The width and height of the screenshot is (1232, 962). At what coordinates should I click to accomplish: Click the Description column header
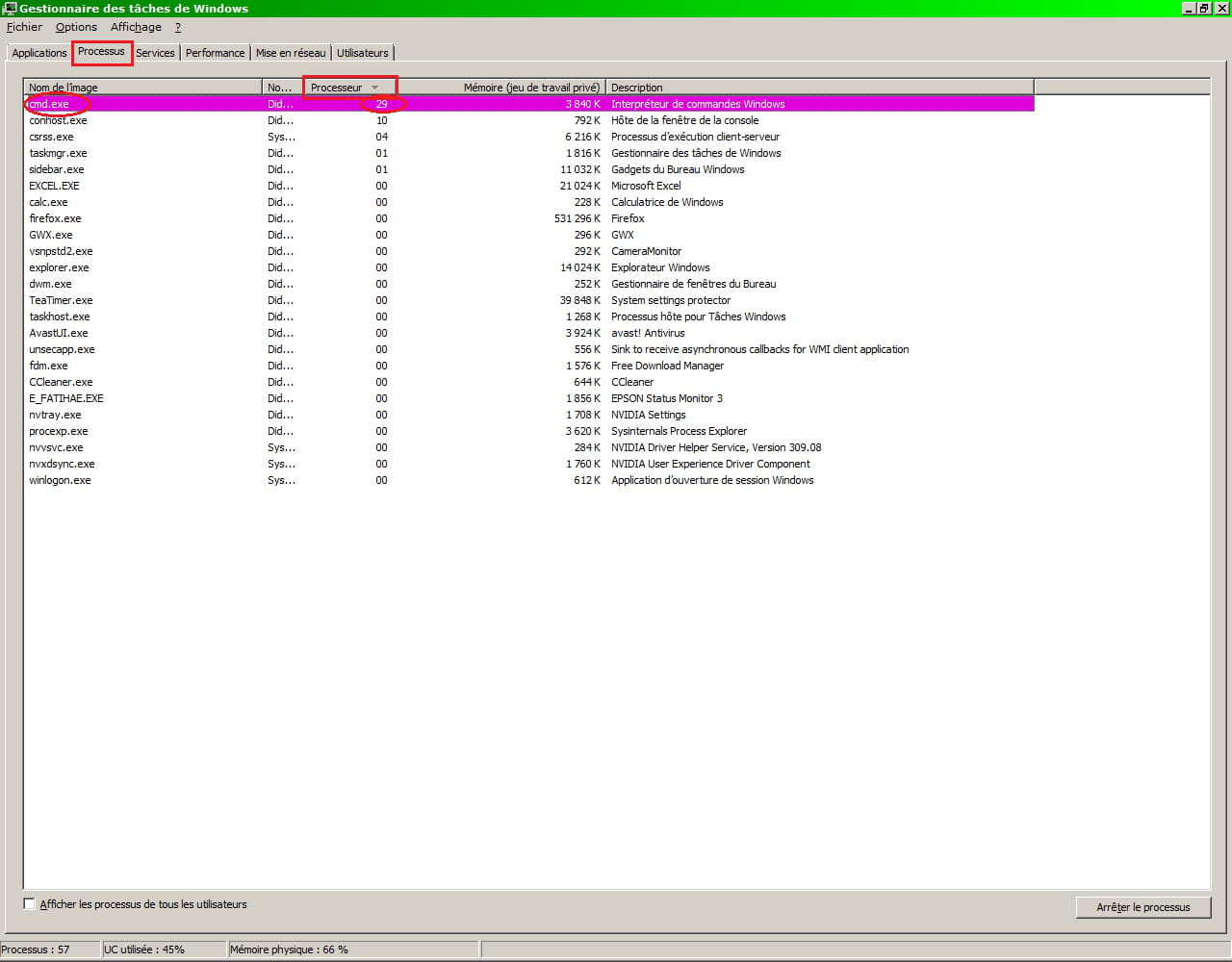pos(818,88)
